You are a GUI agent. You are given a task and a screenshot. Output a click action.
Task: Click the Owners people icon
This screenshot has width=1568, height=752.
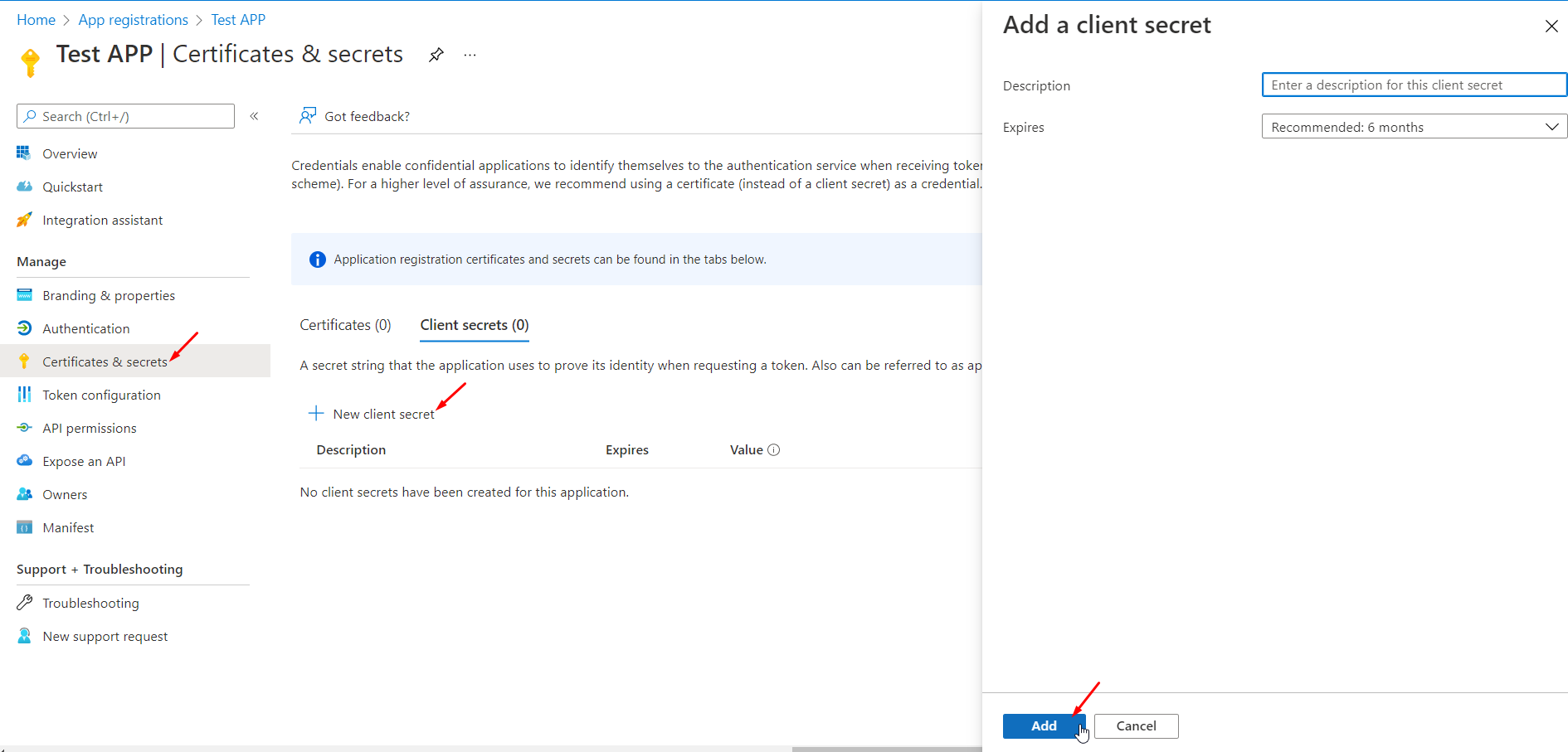pos(24,494)
